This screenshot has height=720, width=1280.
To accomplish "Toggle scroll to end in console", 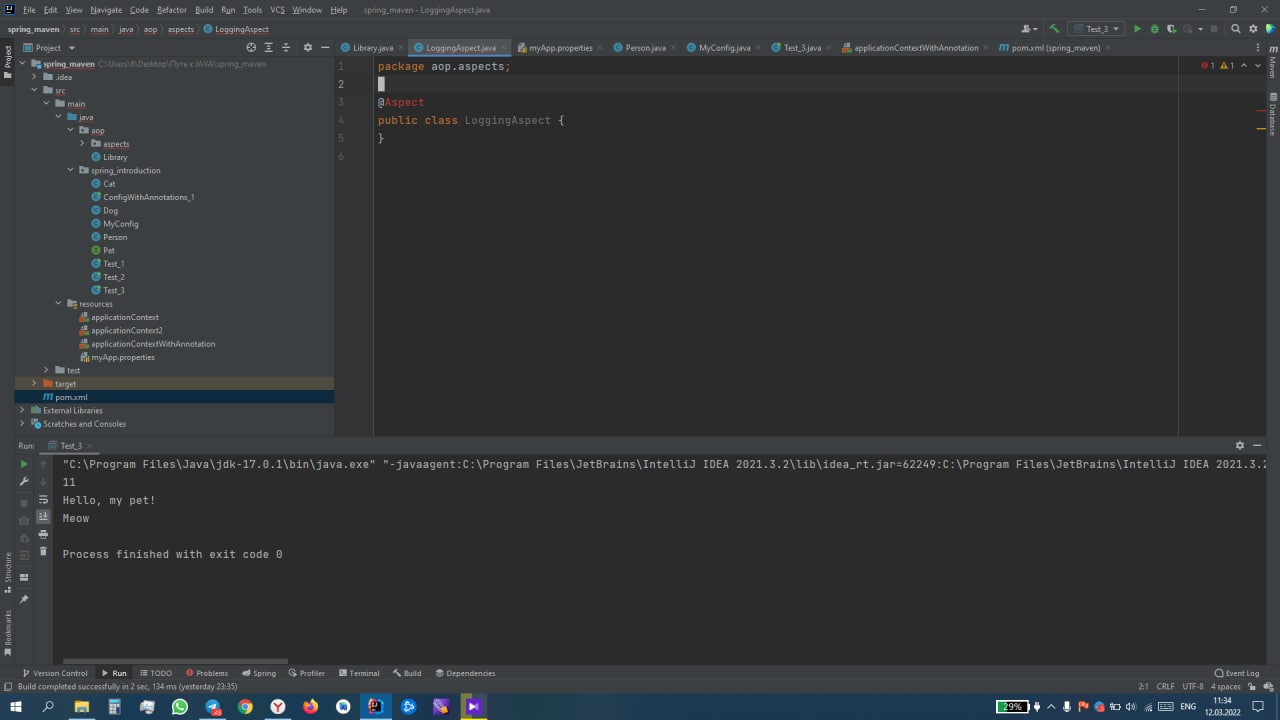I will pos(43,517).
